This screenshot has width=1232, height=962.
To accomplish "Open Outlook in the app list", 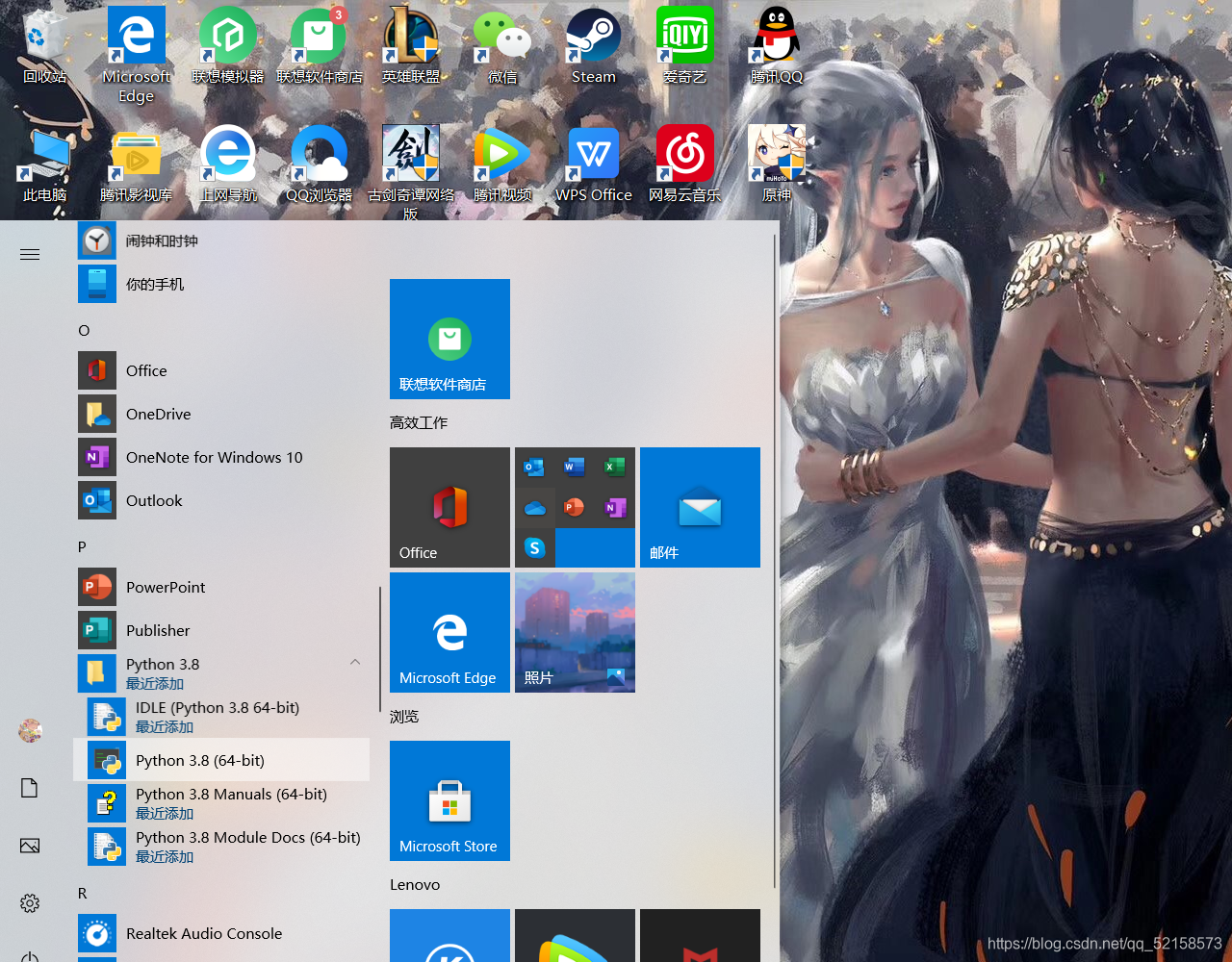I will (x=221, y=500).
